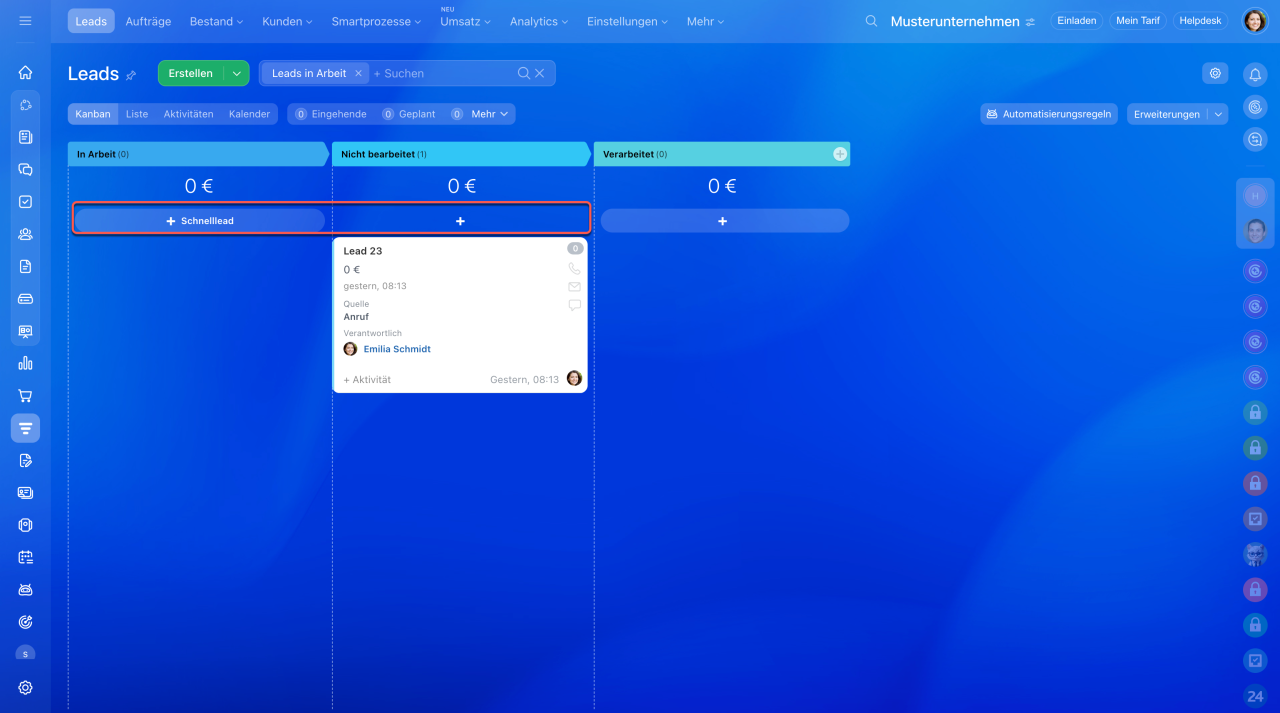Filter by Geplant counter
The image size is (1280, 713).
pyautogui.click(x=409, y=114)
